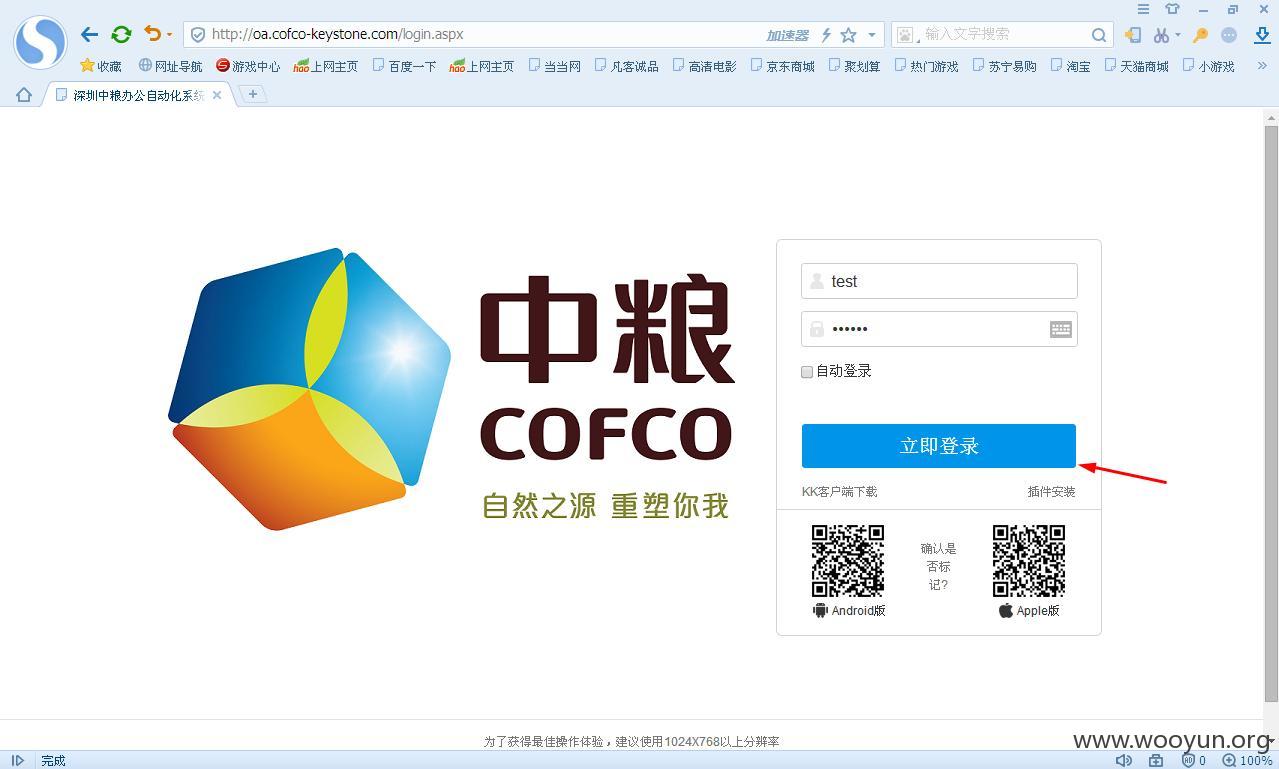Open the 百度一下 bookmark
Image resolution: width=1279 pixels, height=769 pixels.
(x=404, y=66)
